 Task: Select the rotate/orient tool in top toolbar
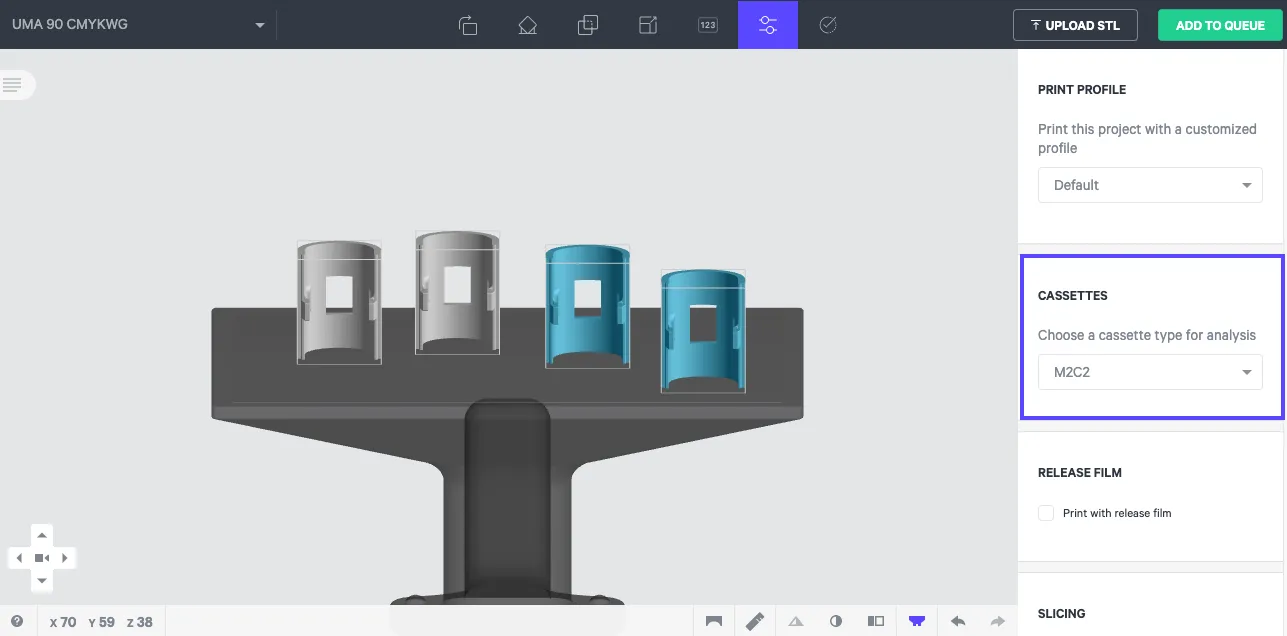(x=468, y=25)
